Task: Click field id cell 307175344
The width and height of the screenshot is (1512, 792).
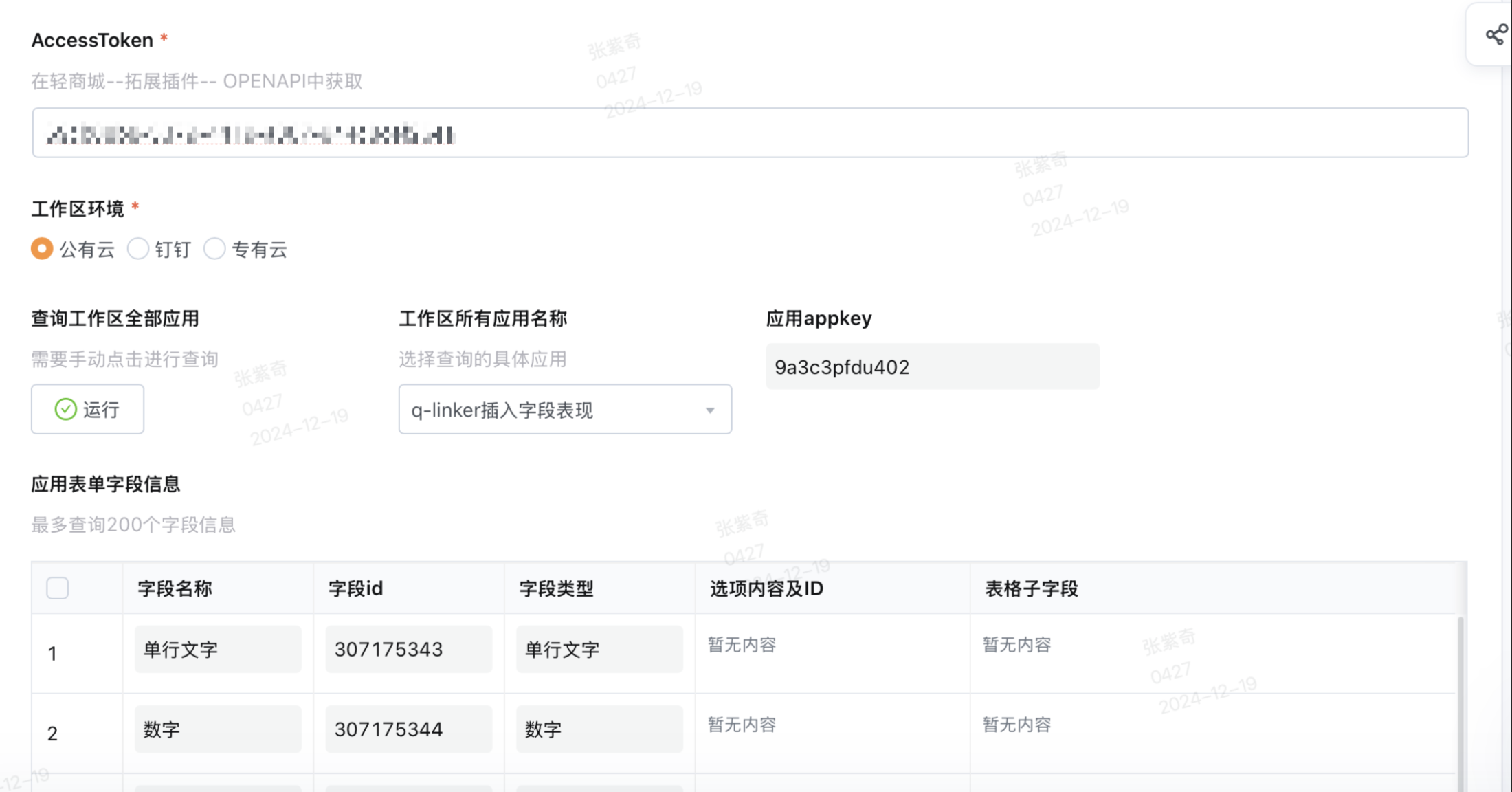Action: pos(409,729)
